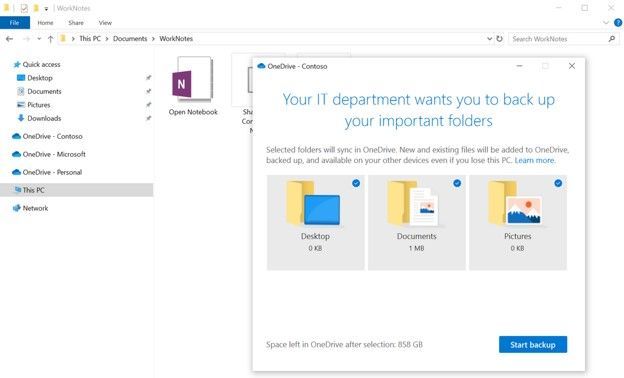Click the OneDrive cloud icon in dialog title
This screenshot has width=624, height=378.
pos(261,66)
